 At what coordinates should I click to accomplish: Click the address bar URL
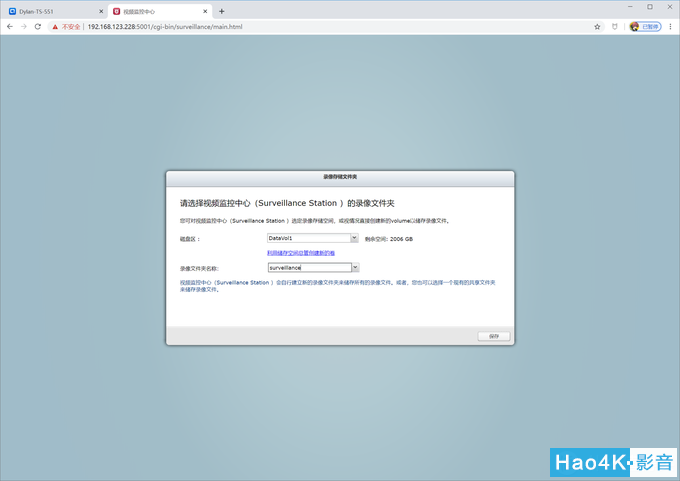click(165, 26)
